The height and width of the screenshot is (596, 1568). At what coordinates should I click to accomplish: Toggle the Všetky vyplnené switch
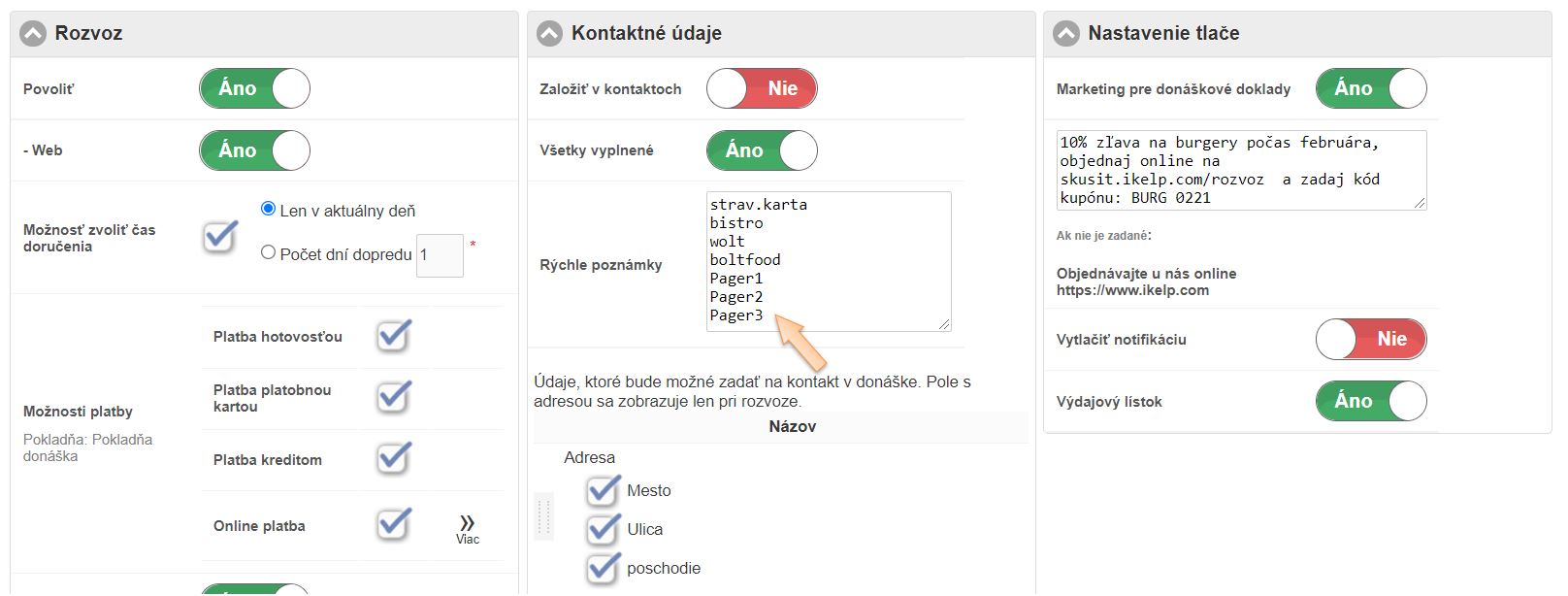762,150
